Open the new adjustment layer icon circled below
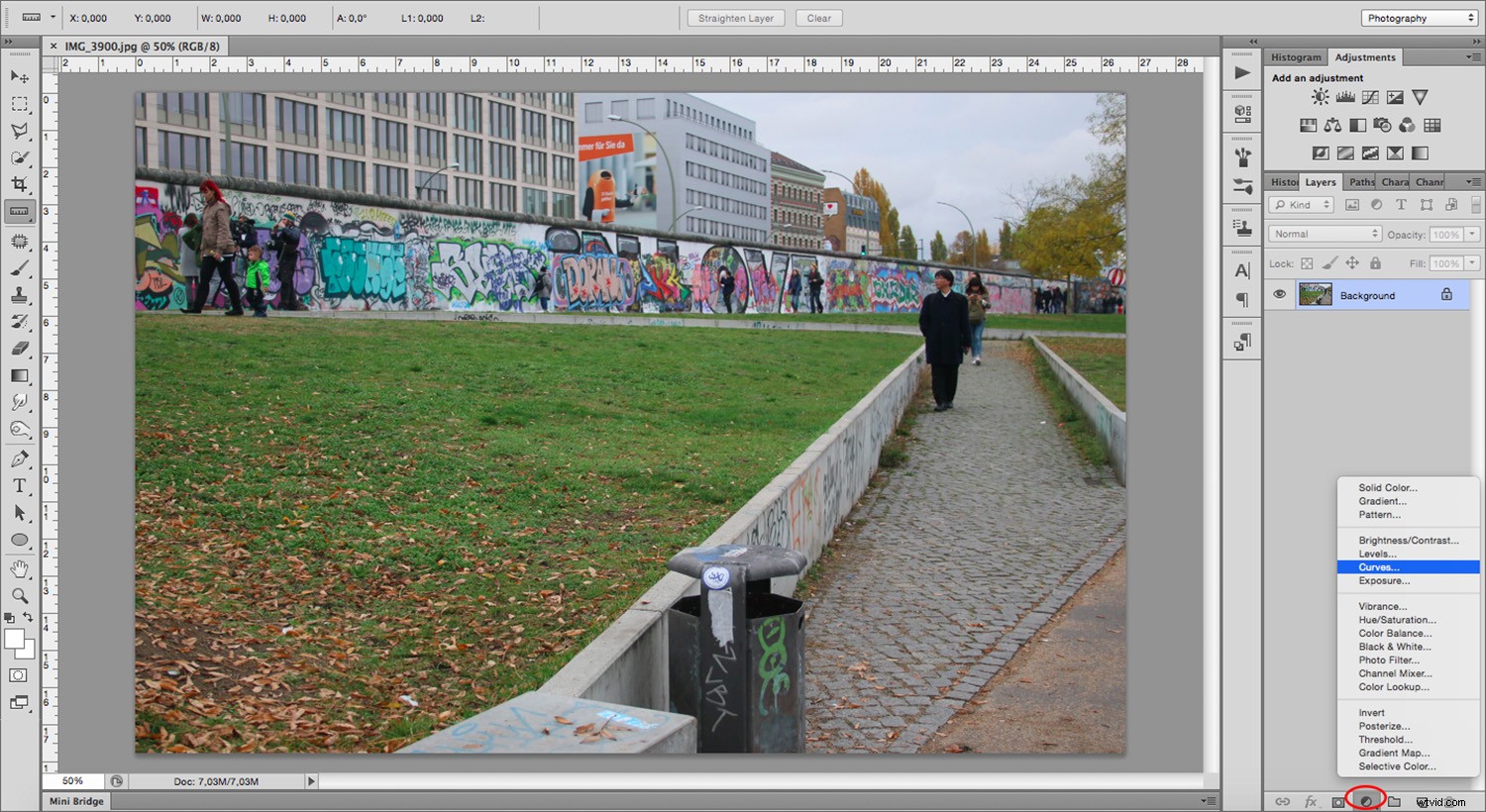Viewport: 1486px width, 812px height. point(1366,800)
